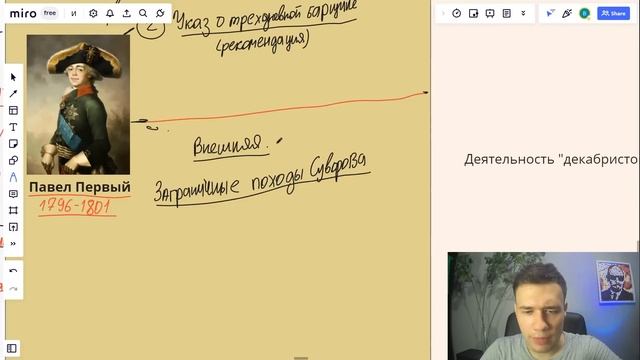Open board settings gear
Viewport: 640px width, 360px height.
coord(93,13)
